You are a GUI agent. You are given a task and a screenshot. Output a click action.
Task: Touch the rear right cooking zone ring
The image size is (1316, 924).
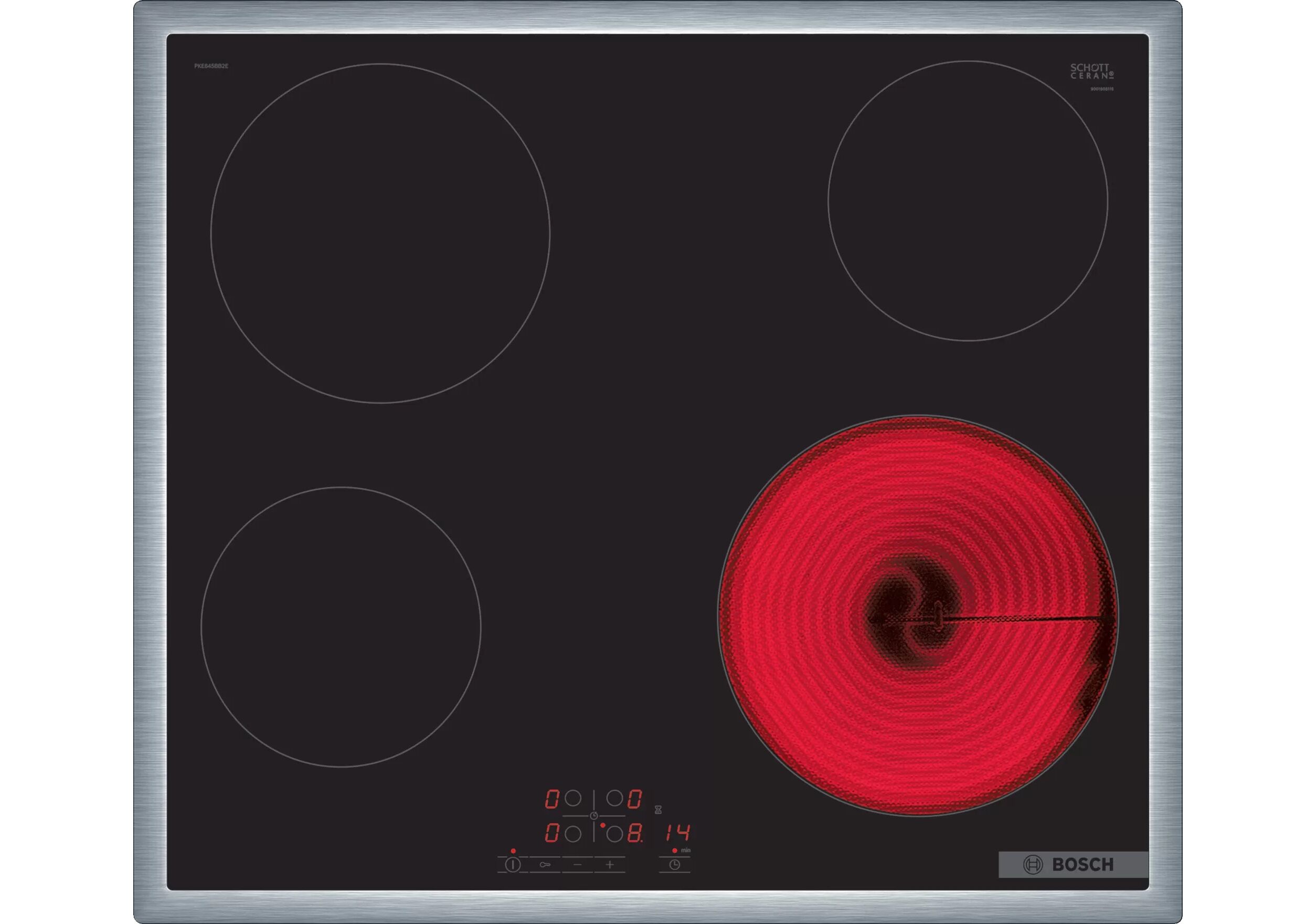[968, 201]
